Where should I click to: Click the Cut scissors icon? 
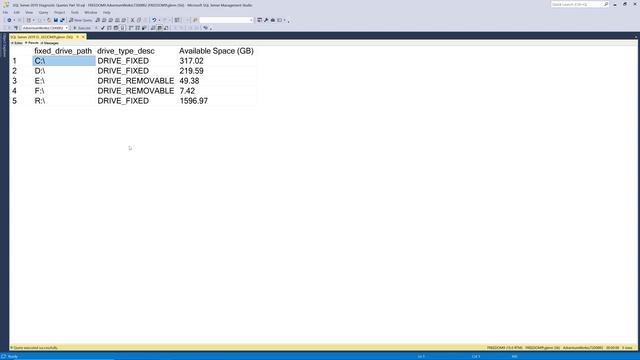132,20
